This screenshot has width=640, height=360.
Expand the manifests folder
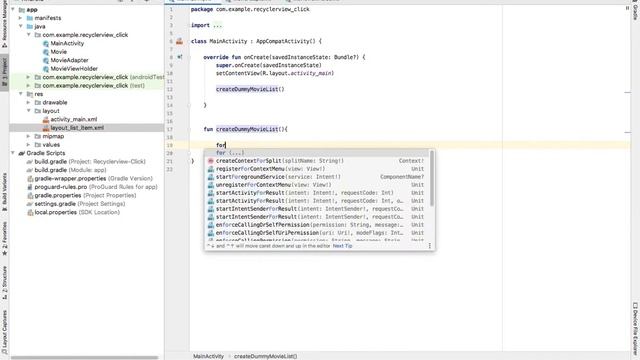[x=21, y=18]
